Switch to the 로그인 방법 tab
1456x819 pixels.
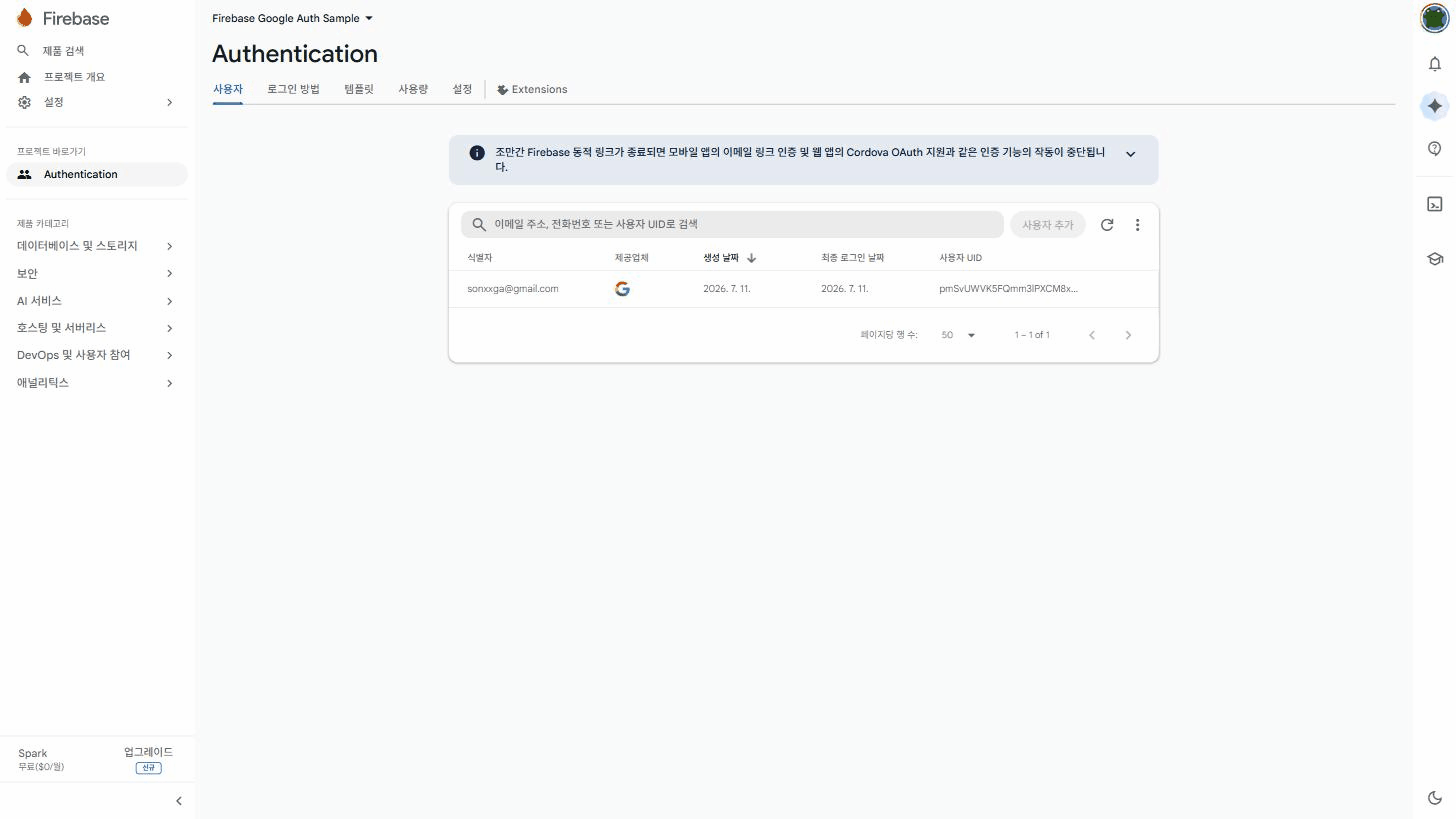[293, 89]
